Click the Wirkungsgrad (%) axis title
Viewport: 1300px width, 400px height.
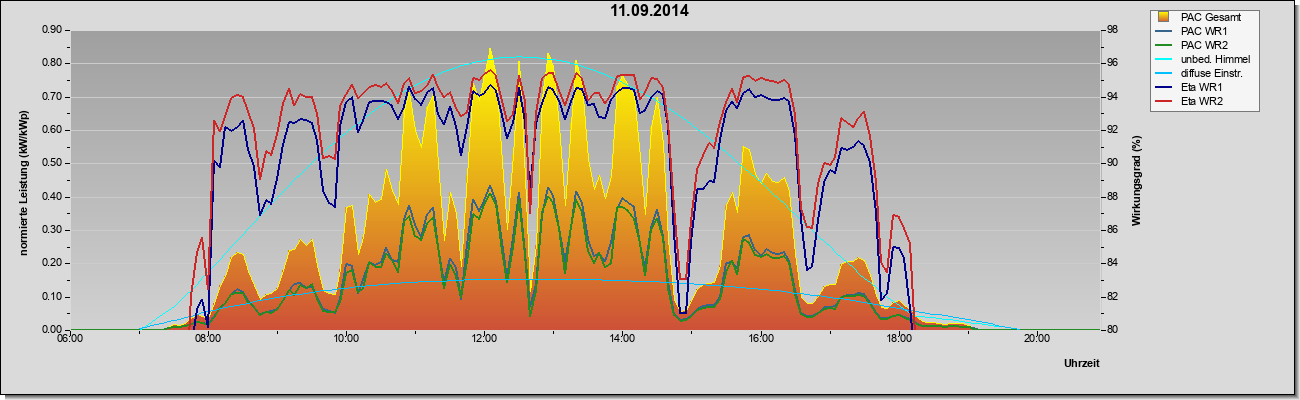point(1137,180)
